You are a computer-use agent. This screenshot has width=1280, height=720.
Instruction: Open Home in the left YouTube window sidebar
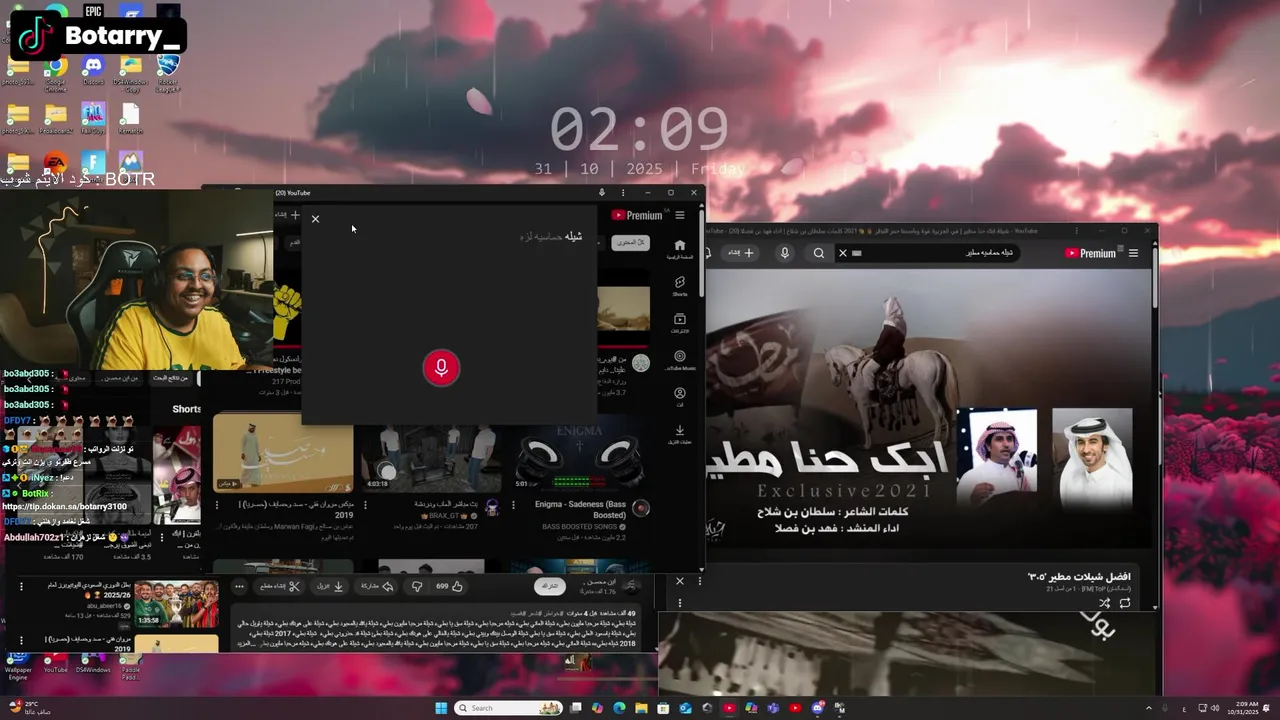[680, 249]
